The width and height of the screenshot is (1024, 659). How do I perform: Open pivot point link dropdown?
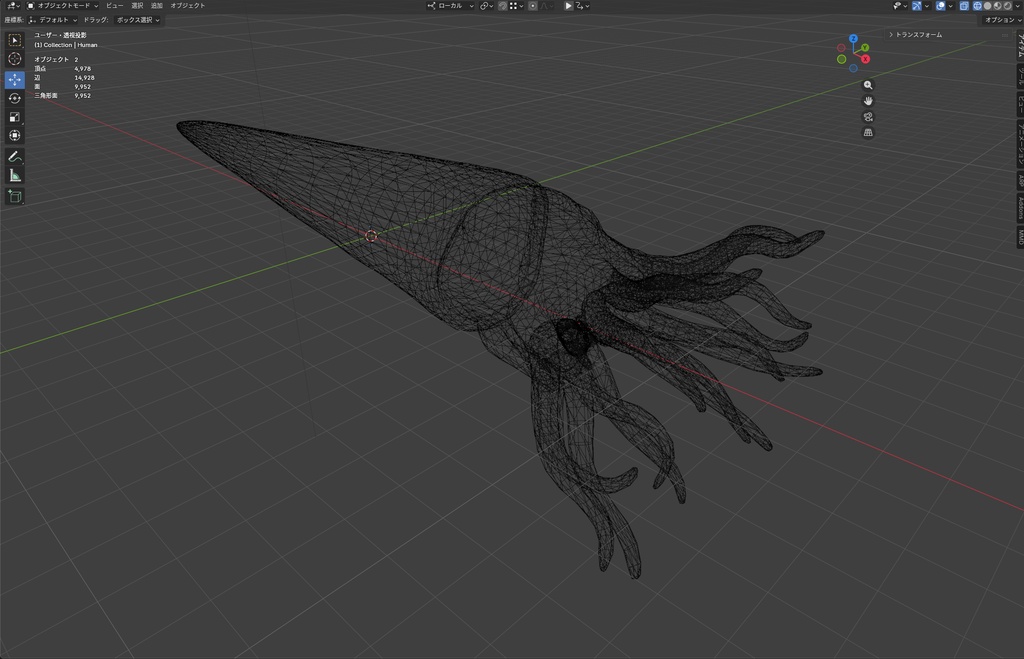487,6
